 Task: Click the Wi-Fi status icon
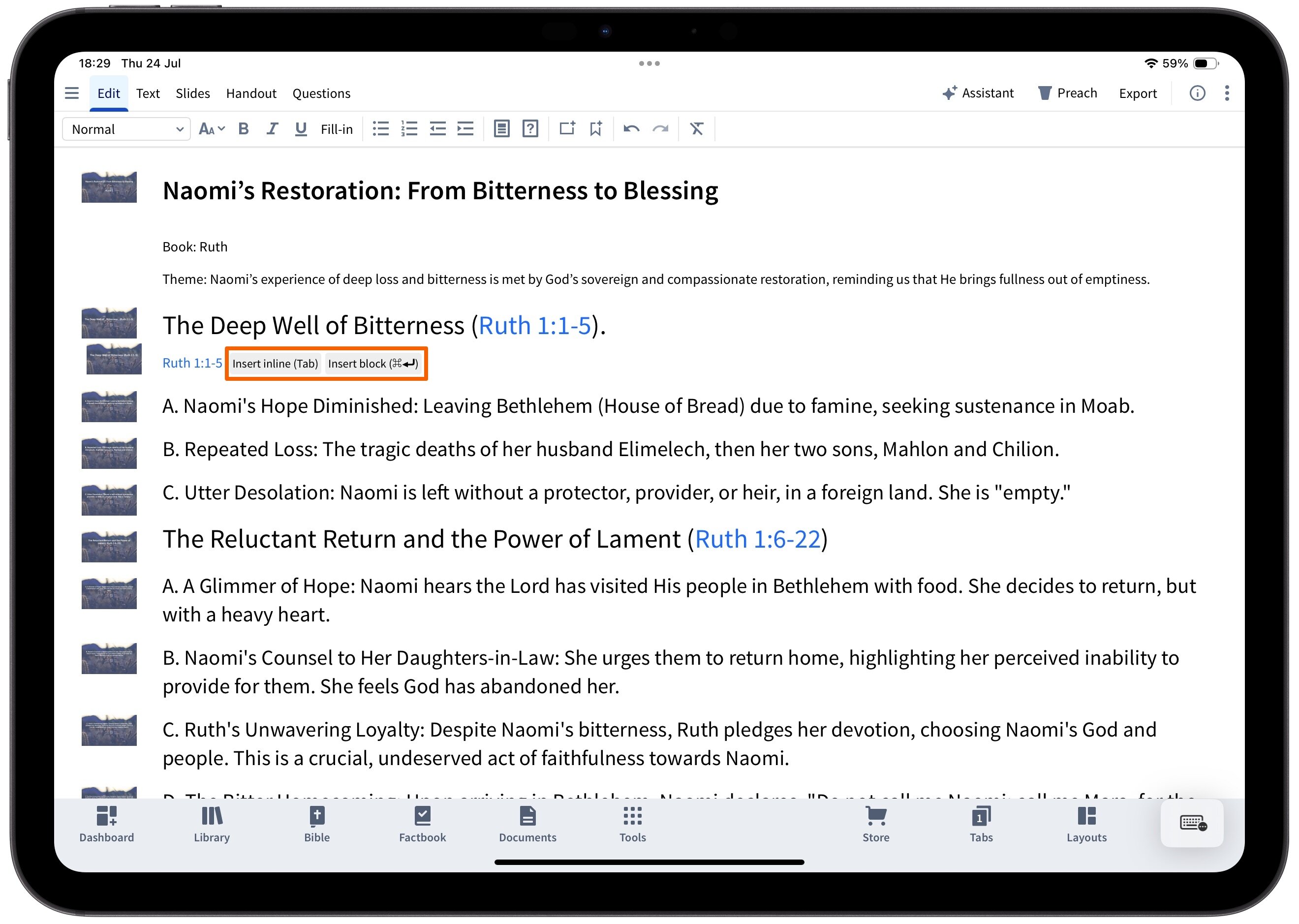[1150, 63]
